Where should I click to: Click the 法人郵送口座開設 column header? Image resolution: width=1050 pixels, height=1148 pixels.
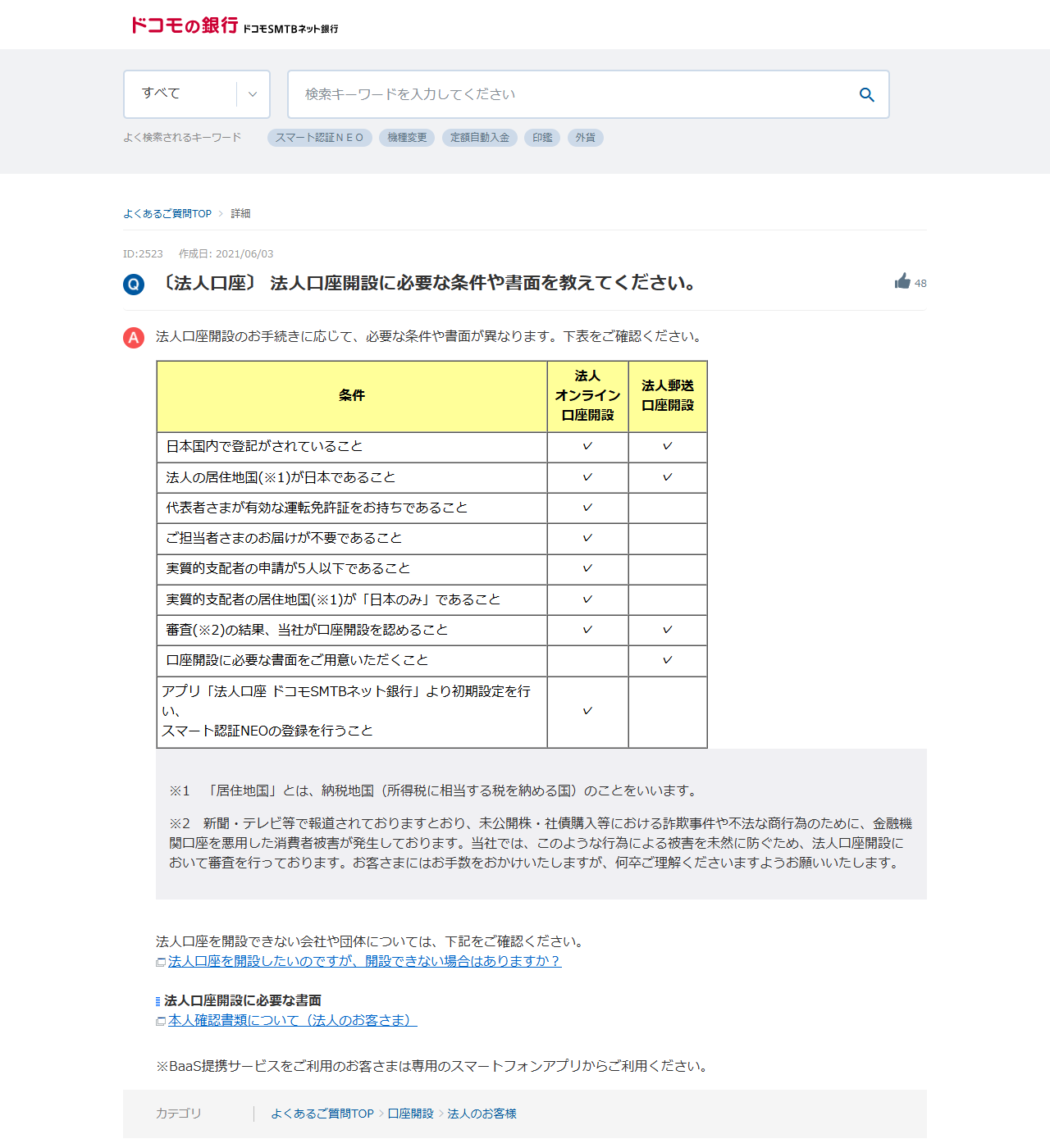coord(668,396)
